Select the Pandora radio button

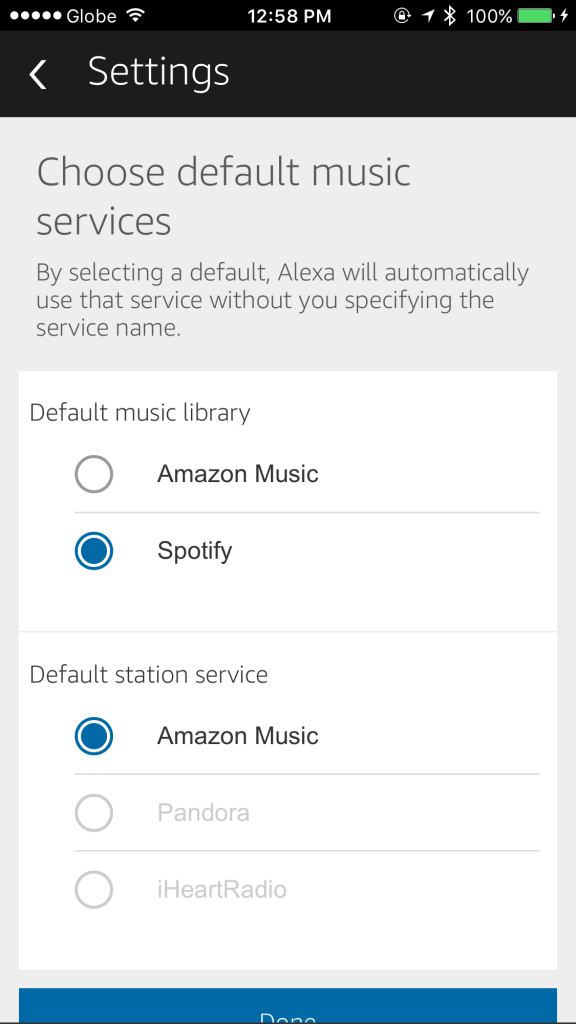click(x=93, y=813)
